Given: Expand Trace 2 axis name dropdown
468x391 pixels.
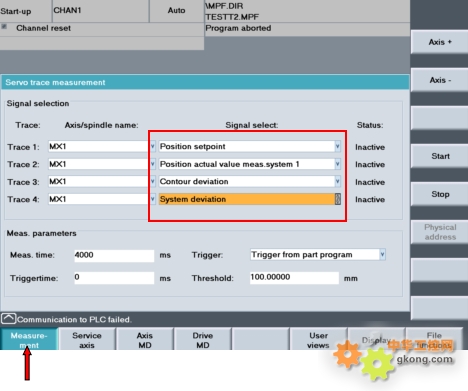Looking at the screenshot, I should click(152, 164).
